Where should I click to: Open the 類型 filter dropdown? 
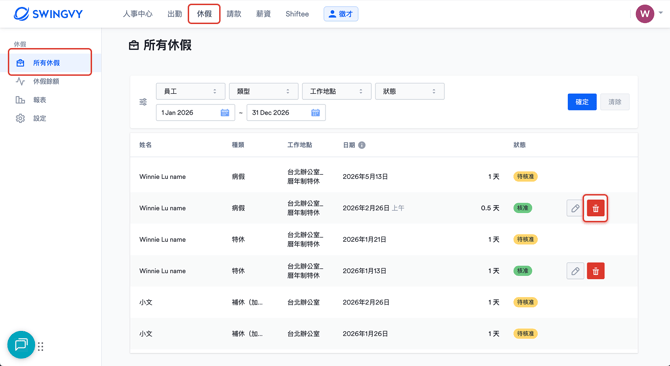pyautogui.click(x=264, y=91)
